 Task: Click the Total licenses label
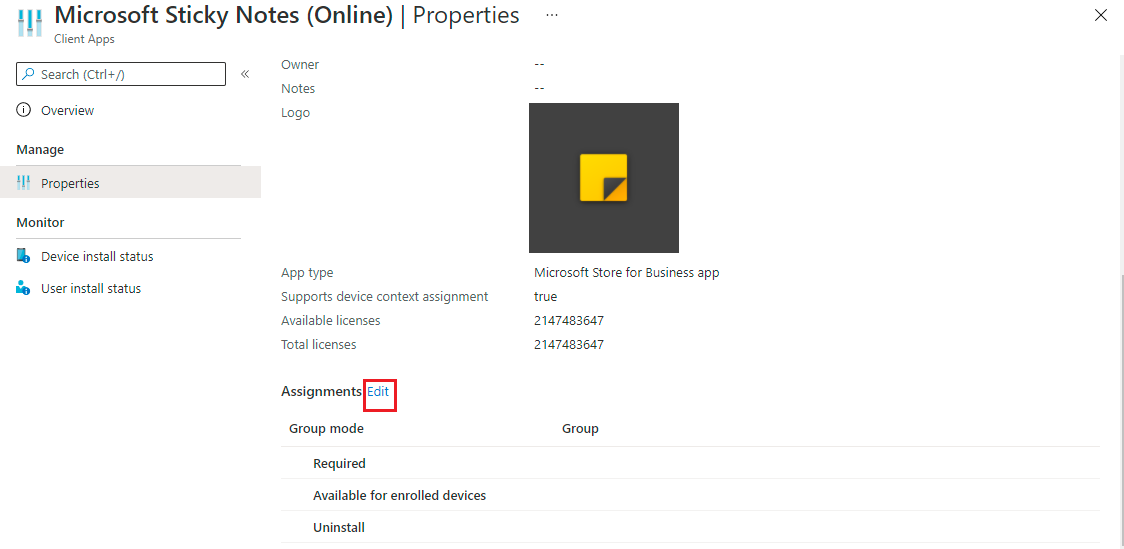pyautogui.click(x=318, y=345)
